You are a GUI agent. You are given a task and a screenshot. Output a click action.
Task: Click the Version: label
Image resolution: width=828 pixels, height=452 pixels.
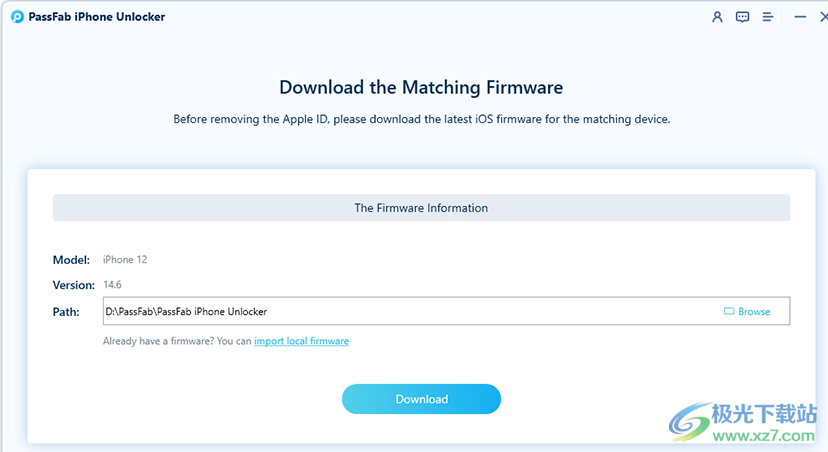73,285
